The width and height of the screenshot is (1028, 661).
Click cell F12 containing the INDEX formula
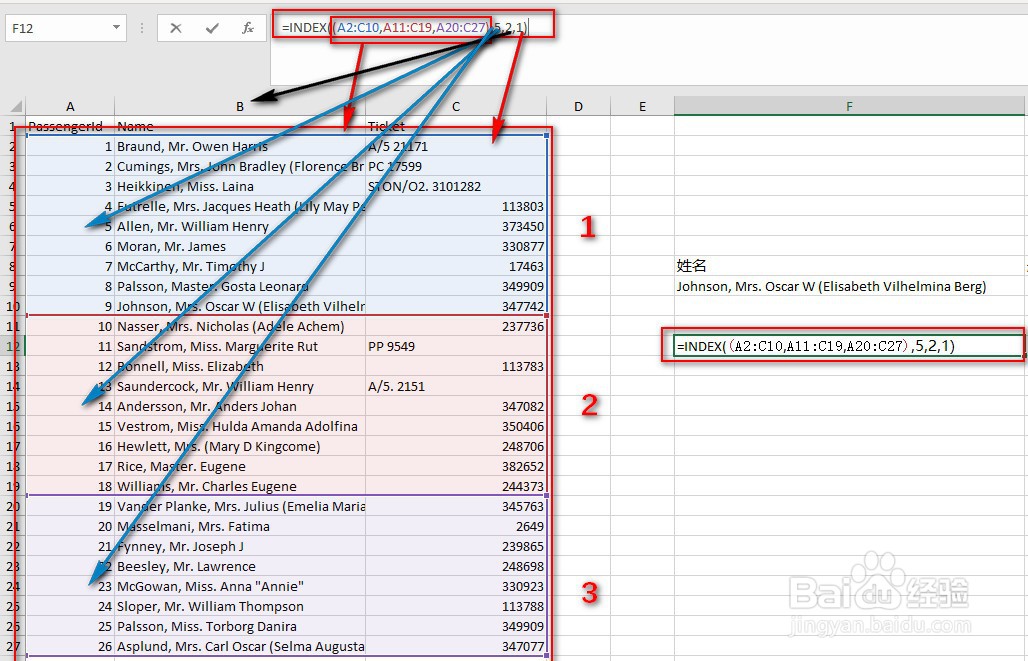pos(849,346)
